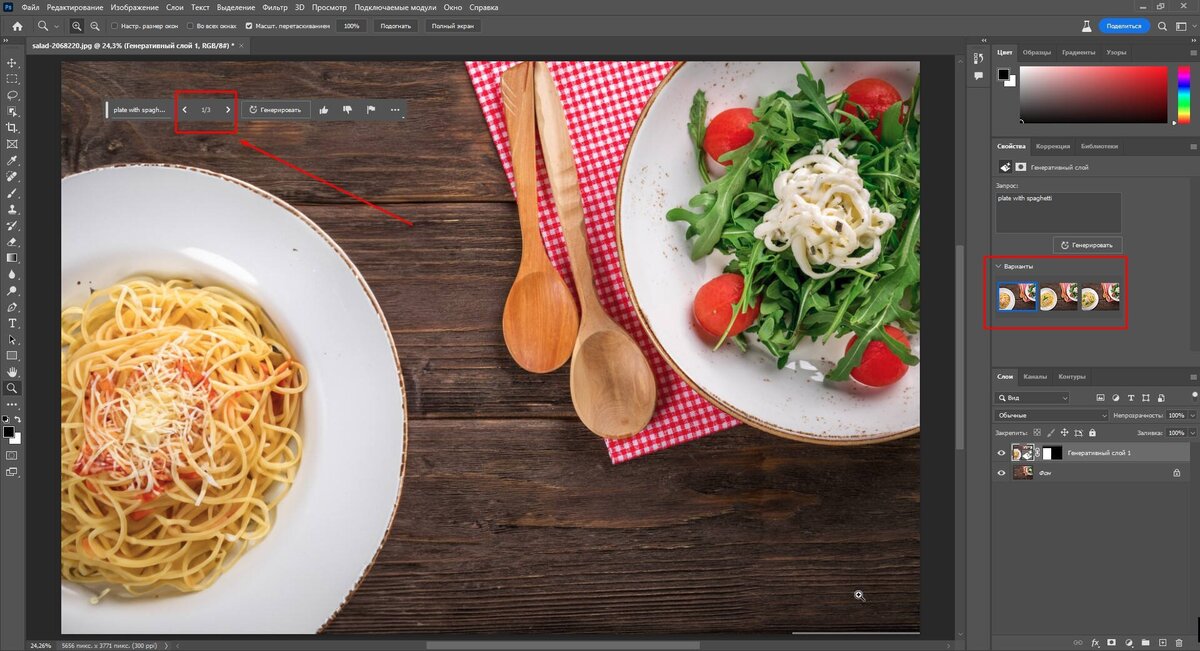This screenshot has width=1200, height=651.
Task: Click Генерировать in the contextual taskbar
Action: [x=275, y=110]
